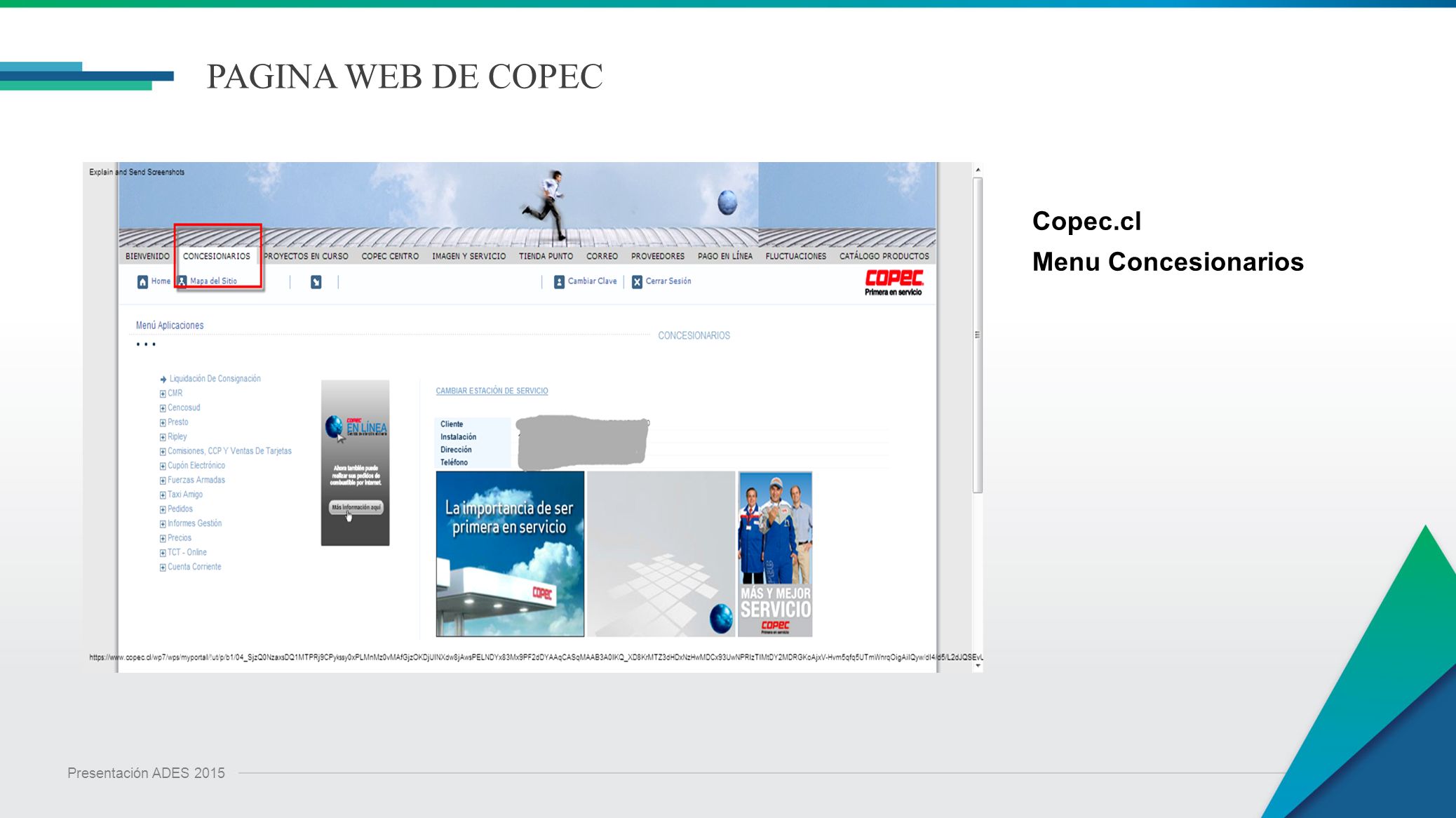Image resolution: width=1456 pixels, height=818 pixels.
Task: Click the Cambiar Clave link text
Action: click(592, 281)
